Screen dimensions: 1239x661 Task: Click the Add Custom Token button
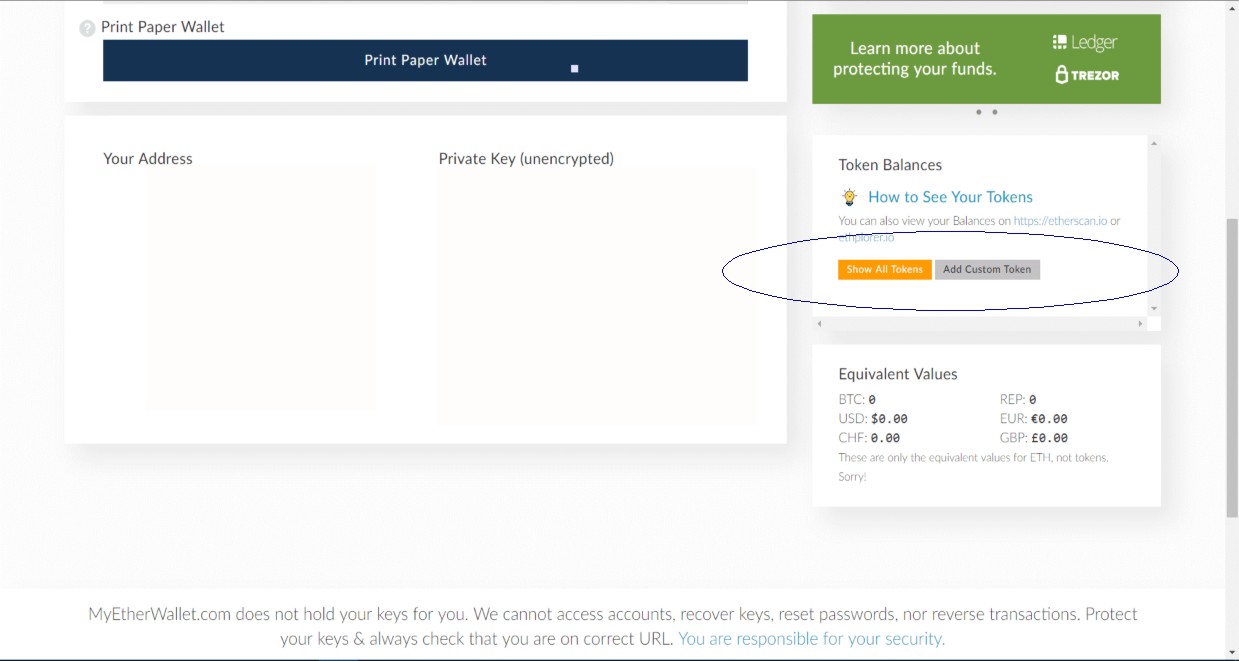coord(987,269)
